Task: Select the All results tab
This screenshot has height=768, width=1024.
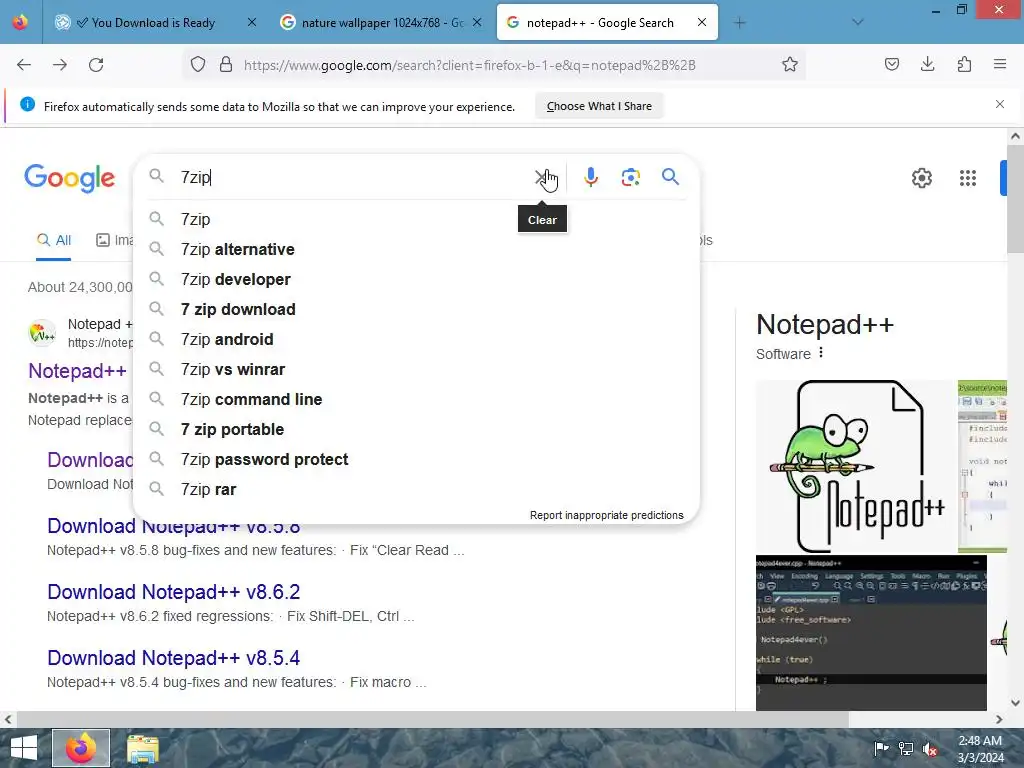Action: point(54,240)
